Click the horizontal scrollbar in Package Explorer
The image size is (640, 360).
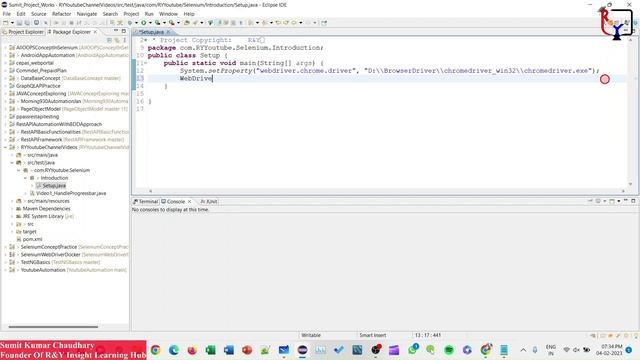[53, 327]
